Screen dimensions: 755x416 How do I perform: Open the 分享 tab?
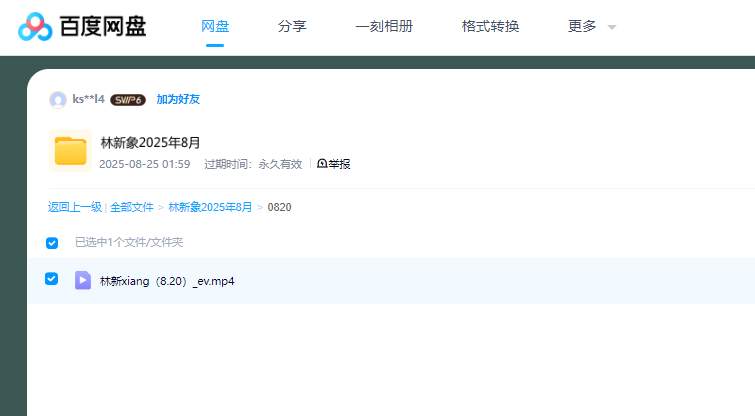[292, 26]
